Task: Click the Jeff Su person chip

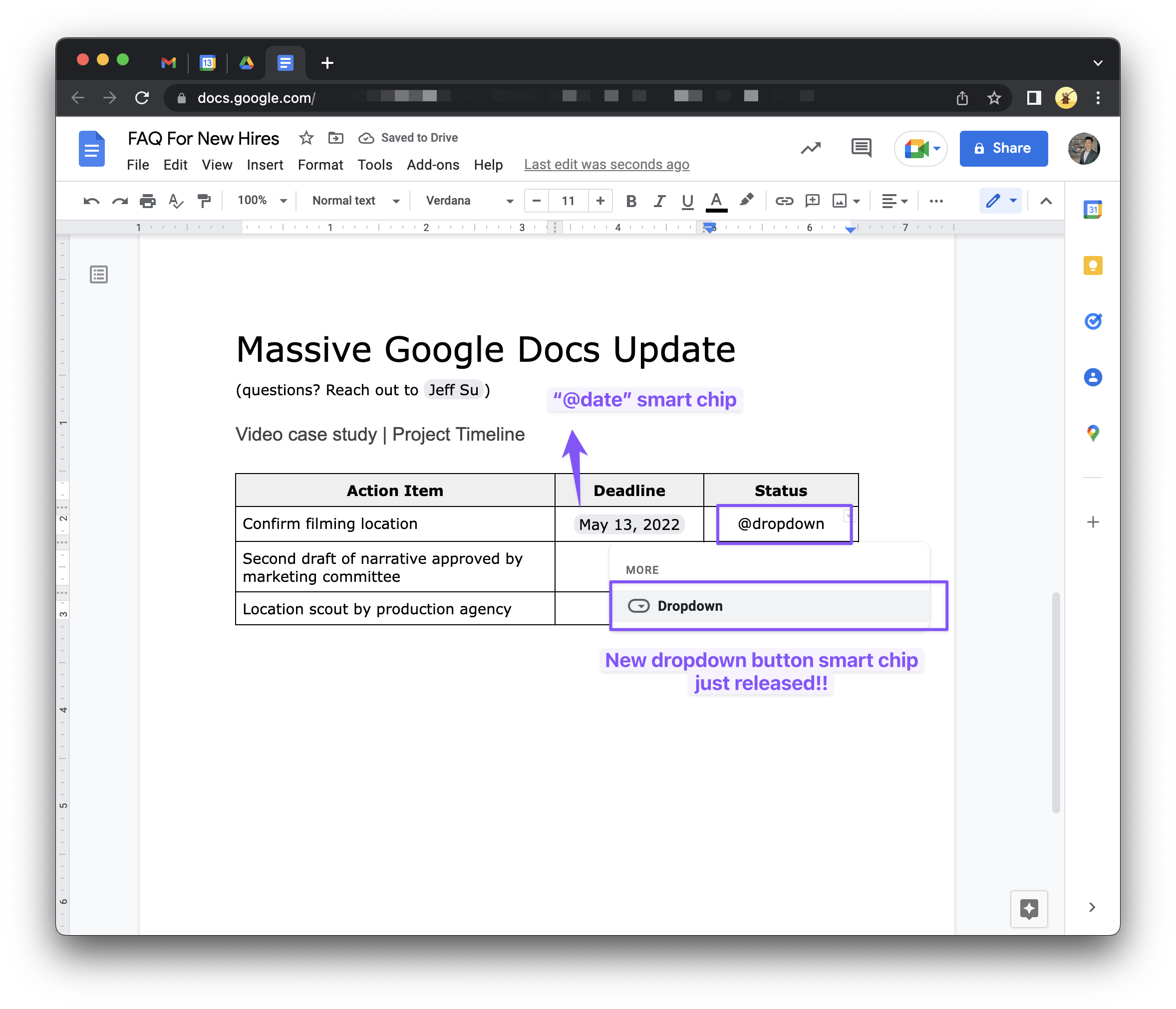Action: pos(454,390)
